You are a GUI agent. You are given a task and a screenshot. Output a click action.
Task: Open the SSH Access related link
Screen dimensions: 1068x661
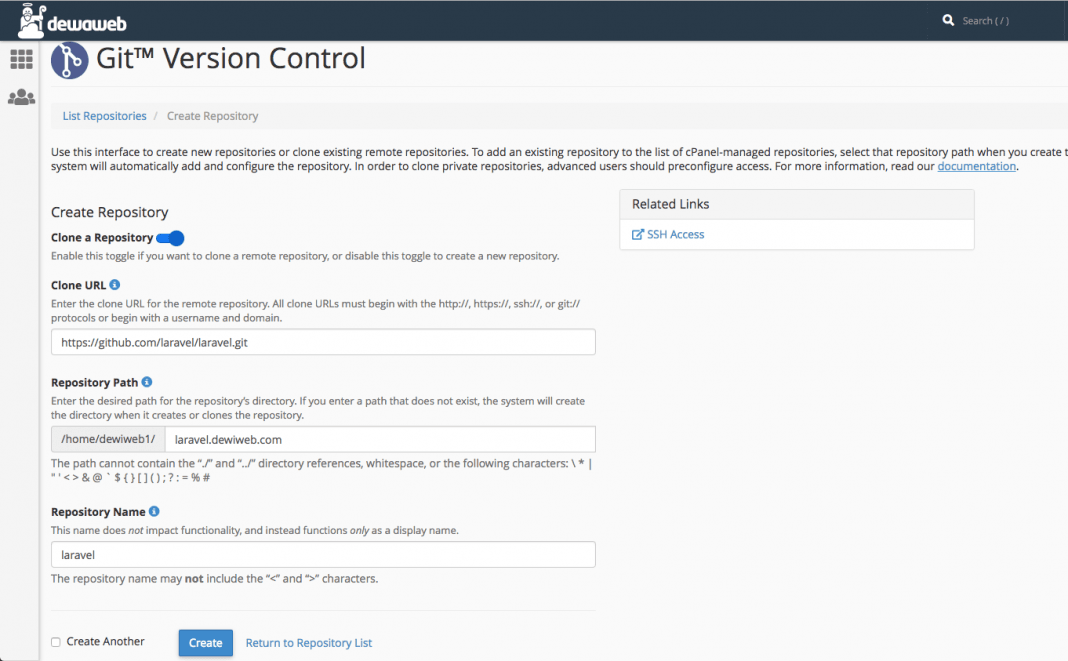click(x=675, y=234)
